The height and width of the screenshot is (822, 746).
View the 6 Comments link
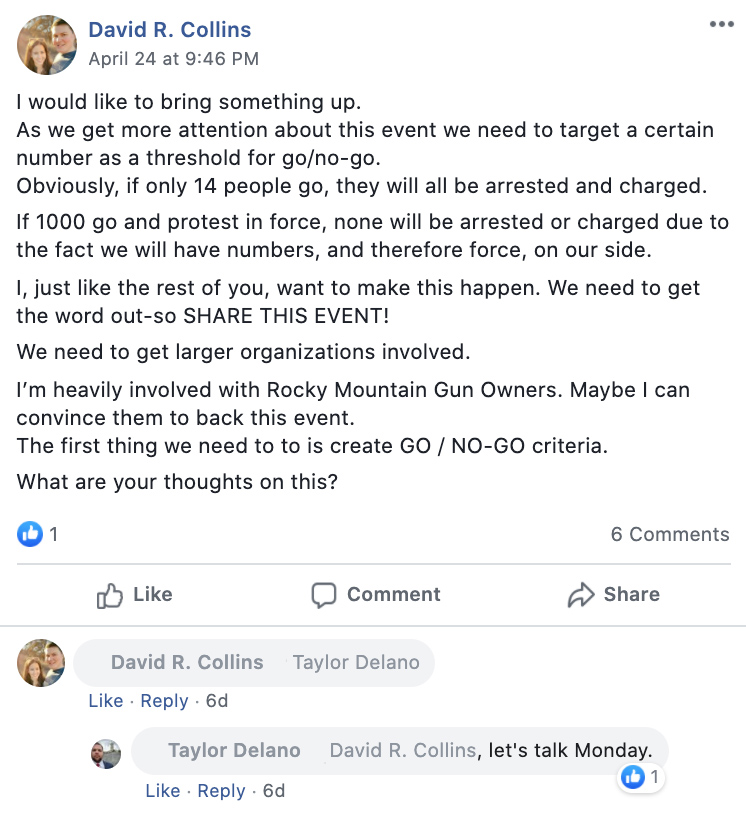coord(669,534)
